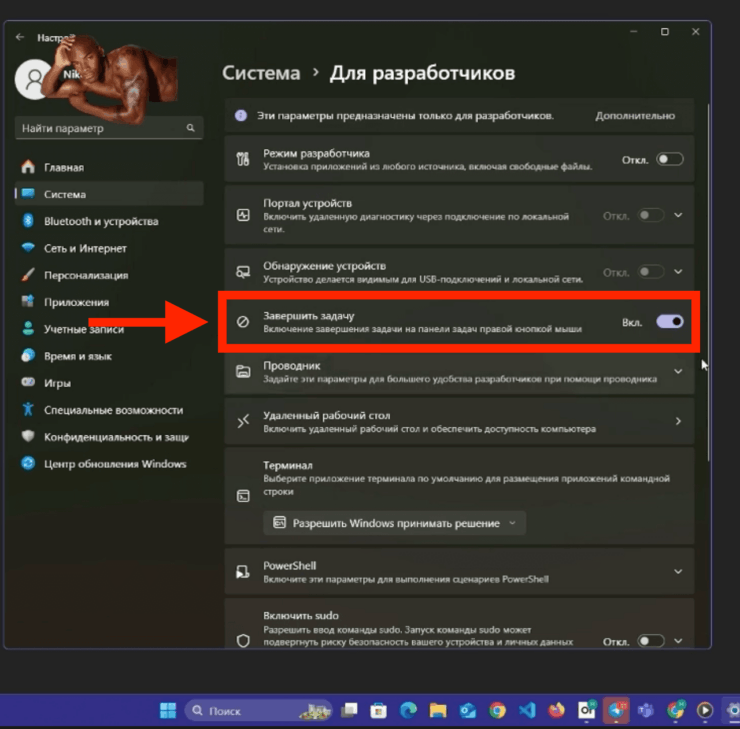Select Конфиденциальность in the sidebar menu

click(x=115, y=437)
